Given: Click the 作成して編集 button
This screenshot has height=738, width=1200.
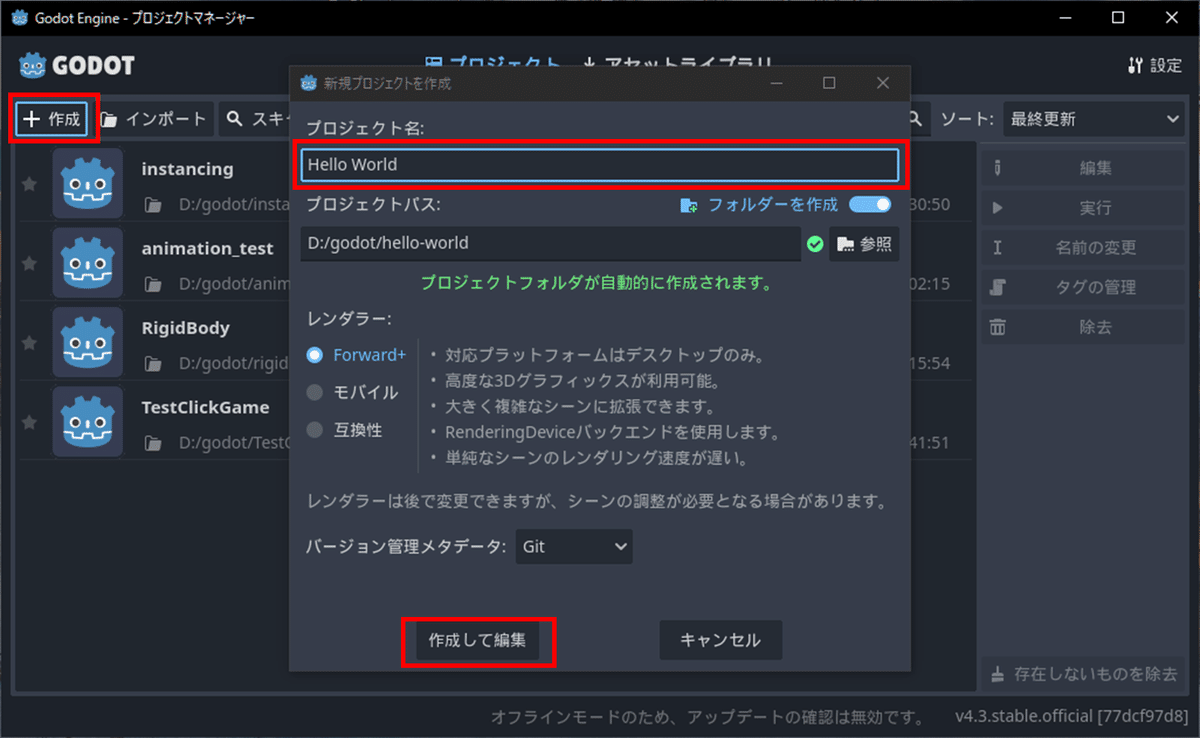Looking at the screenshot, I should point(479,640).
